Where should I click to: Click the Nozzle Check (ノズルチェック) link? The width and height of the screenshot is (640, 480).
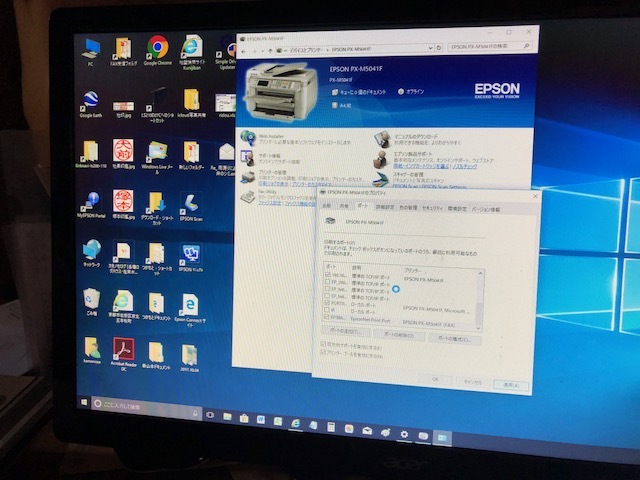(464, 167)
